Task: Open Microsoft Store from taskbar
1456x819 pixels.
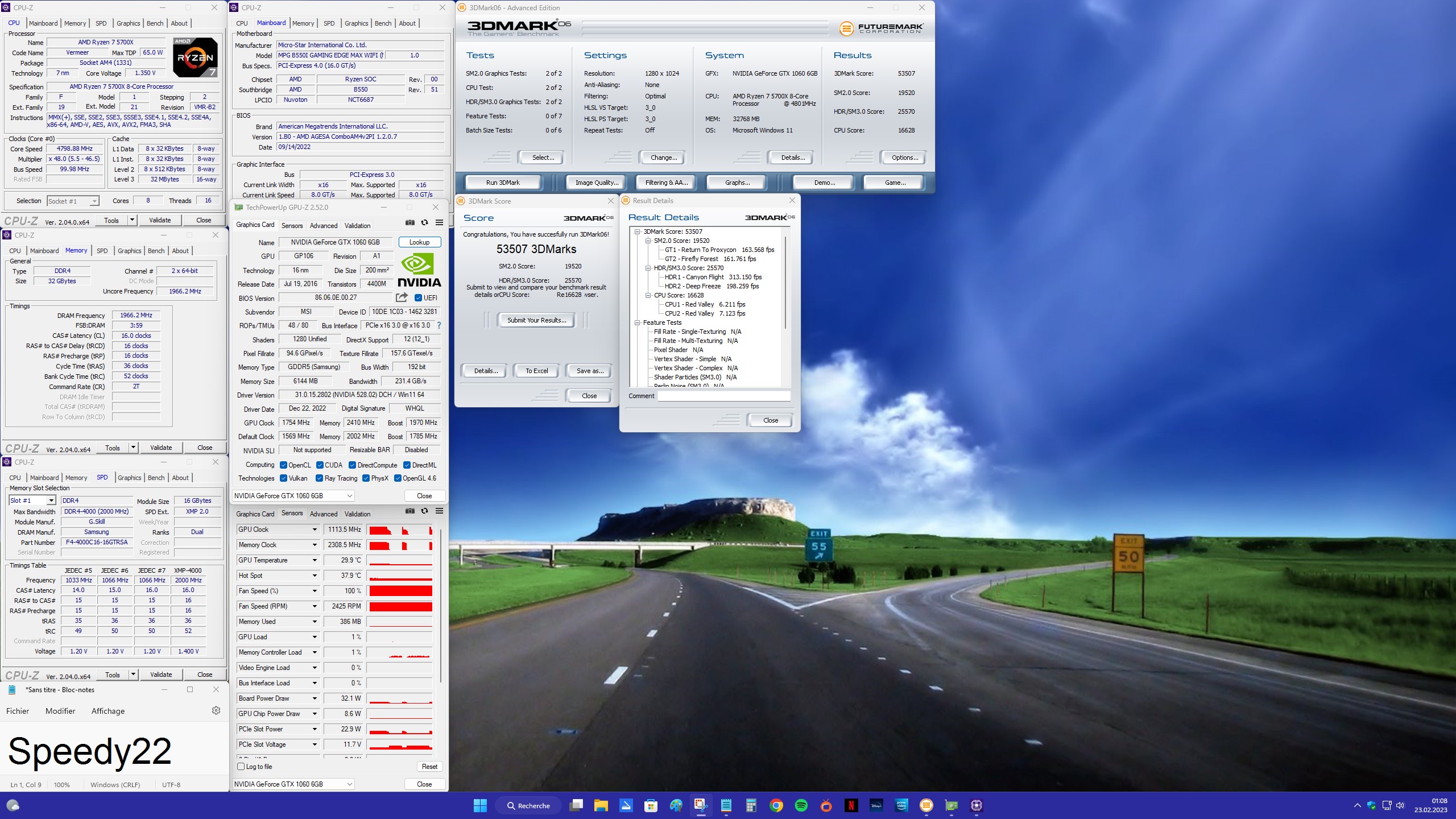Action: click(651, 805)
